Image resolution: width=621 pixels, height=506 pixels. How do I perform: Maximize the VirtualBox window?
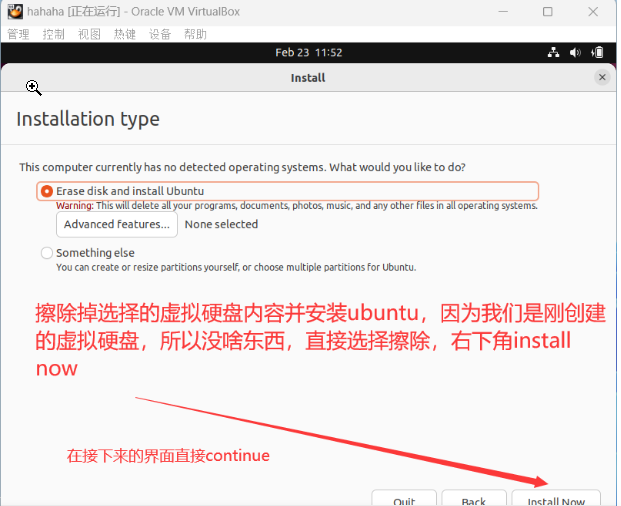pyautogui.click(x=548, y=12)
